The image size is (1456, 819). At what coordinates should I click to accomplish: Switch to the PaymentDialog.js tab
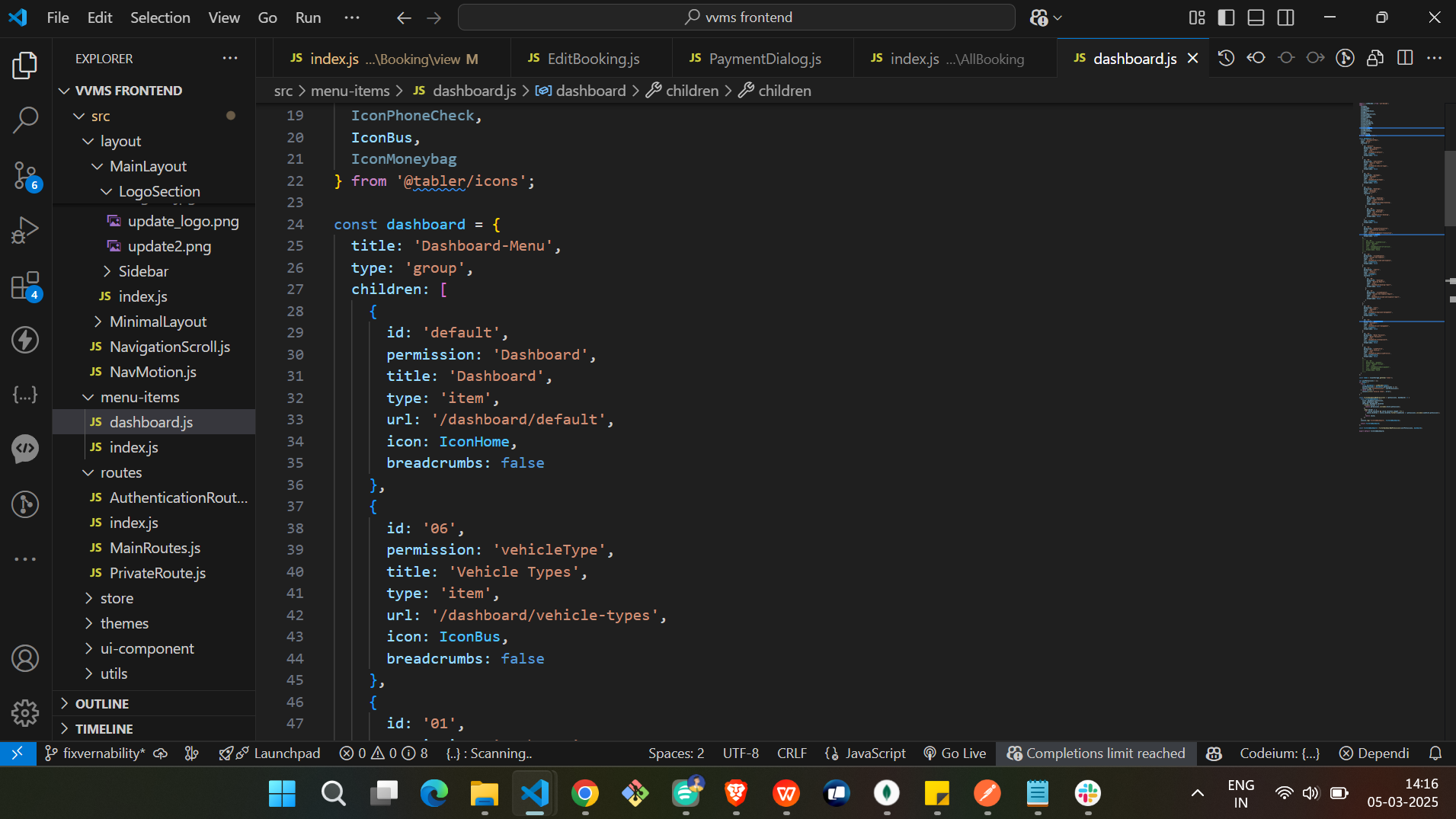[x=764, y=59]
